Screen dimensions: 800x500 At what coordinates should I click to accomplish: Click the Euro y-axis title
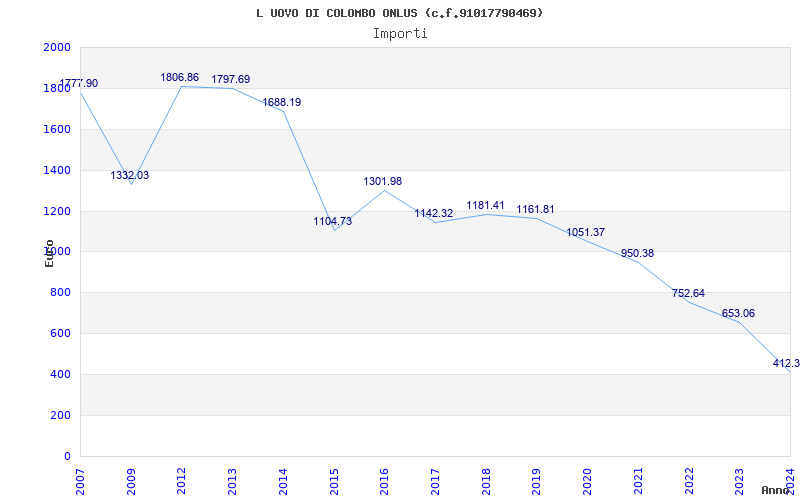[49, 252]
